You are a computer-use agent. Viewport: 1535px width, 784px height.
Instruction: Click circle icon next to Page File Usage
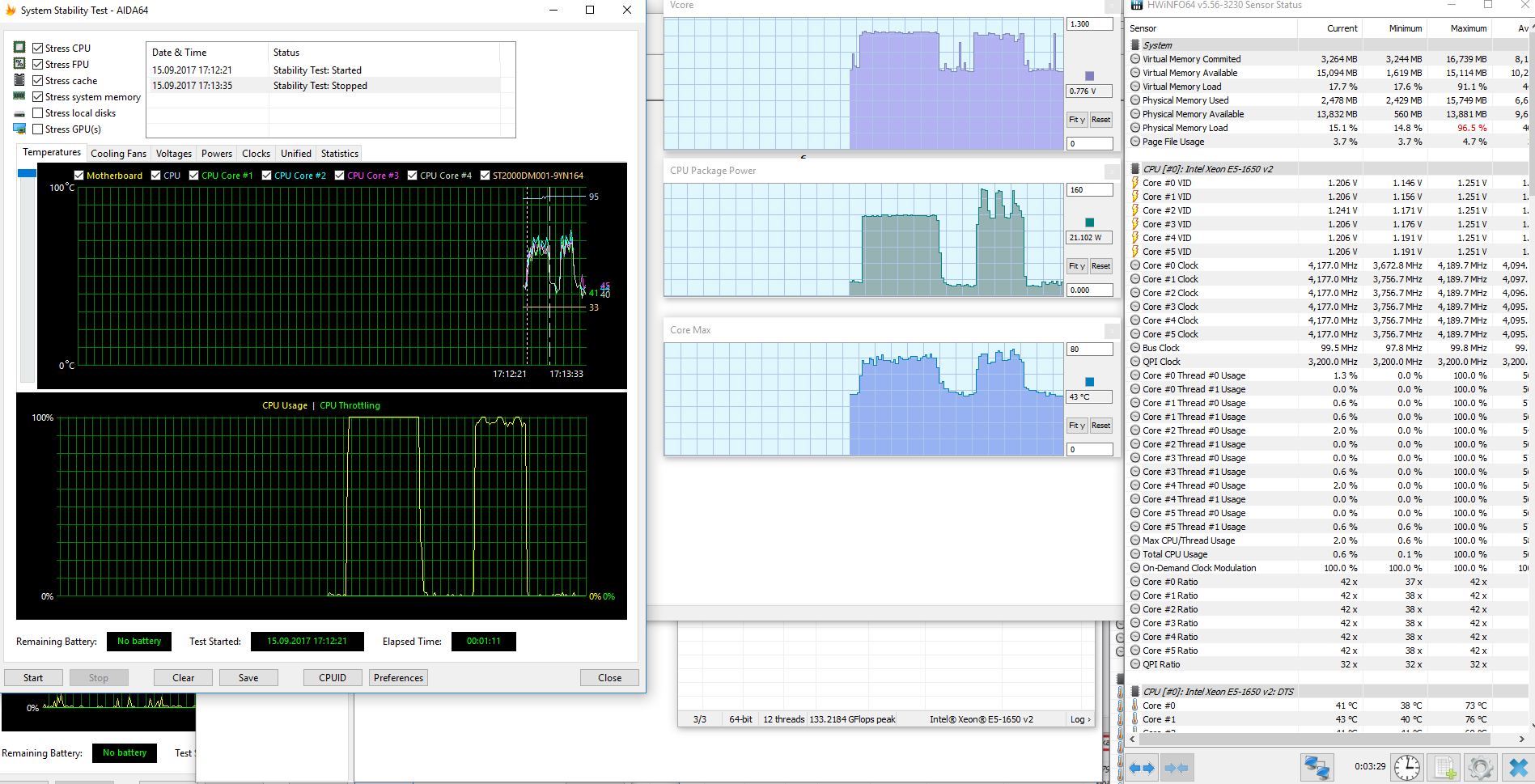(x=1135, y=142)
